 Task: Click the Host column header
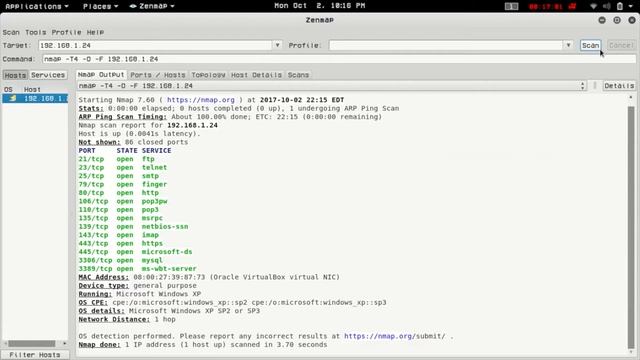pyautogui.click(x=32, y=89)
